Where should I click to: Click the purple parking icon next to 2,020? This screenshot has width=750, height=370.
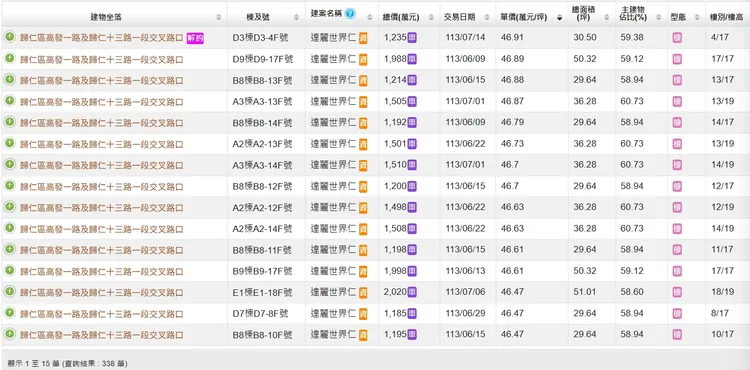412,293
